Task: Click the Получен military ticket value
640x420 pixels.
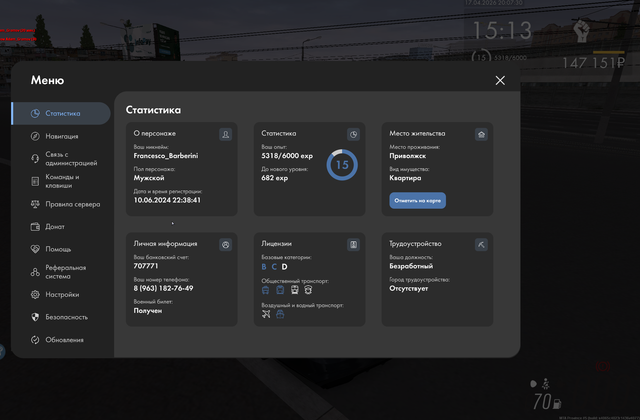Action: pyautogui.click(x=148, y=311)
